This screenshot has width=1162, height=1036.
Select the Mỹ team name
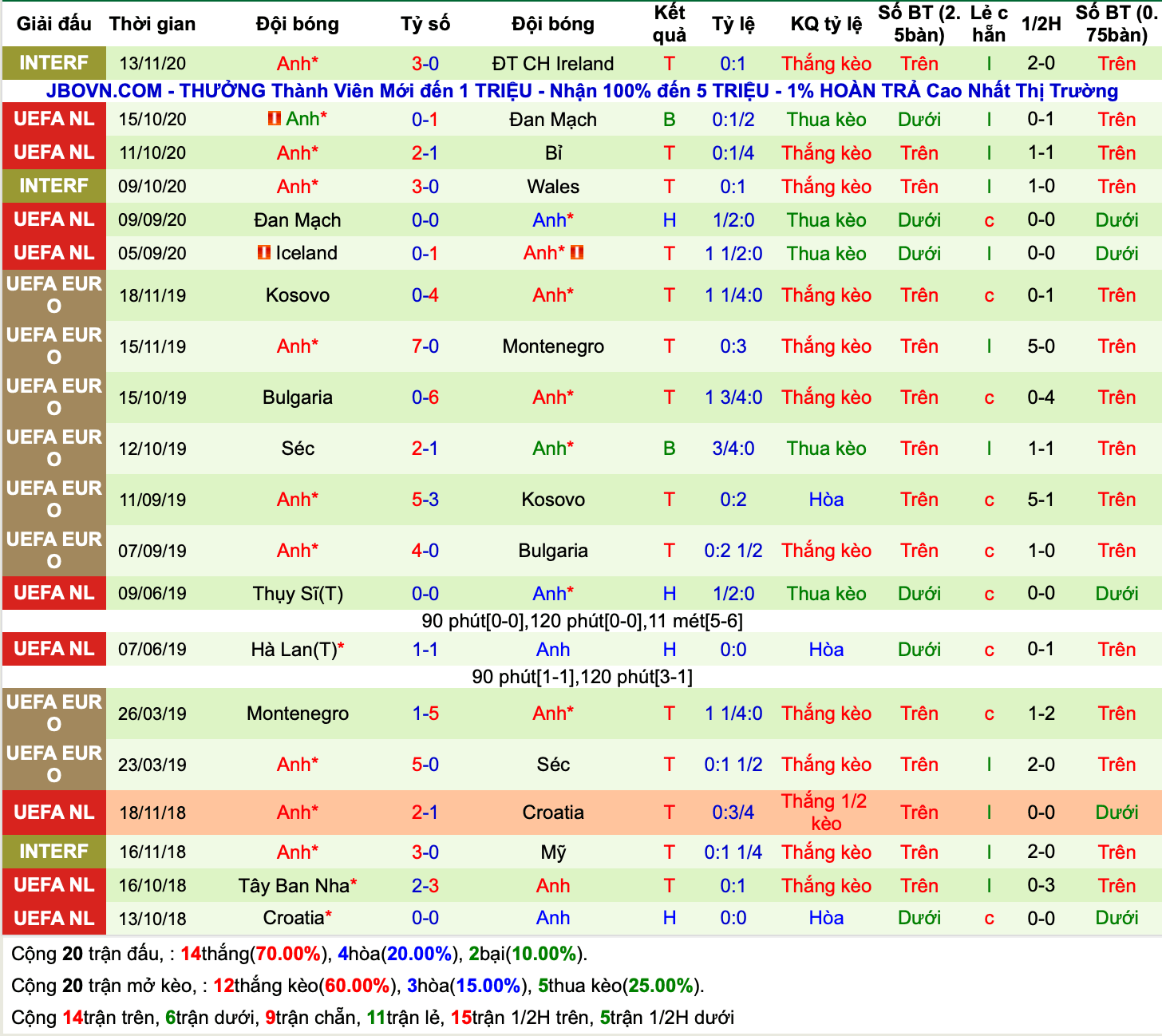(553, 852)
